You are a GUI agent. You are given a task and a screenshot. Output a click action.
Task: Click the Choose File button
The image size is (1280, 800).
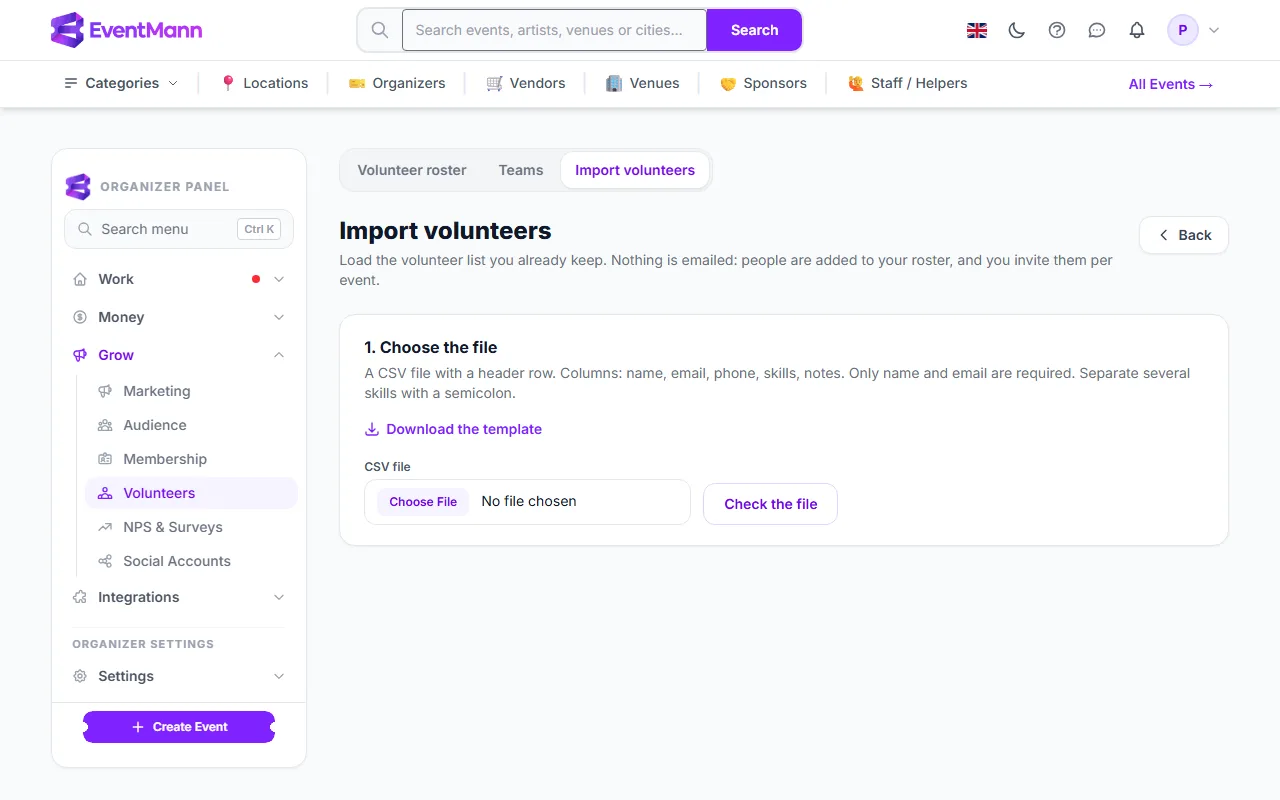(x=423, y=502)
